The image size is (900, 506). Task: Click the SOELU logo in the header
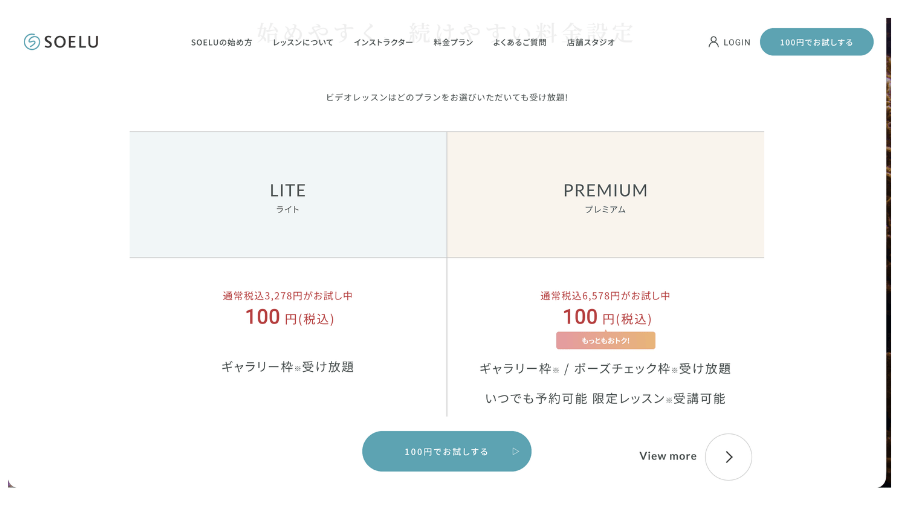click(61, 42)
